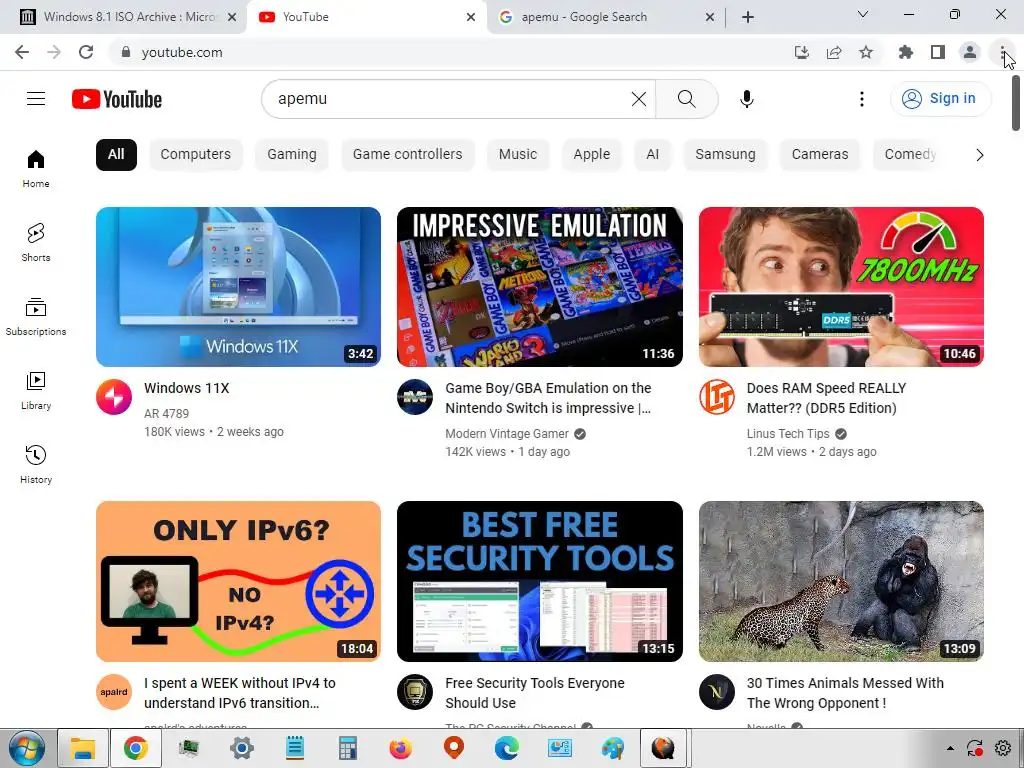The width and height of the screenshot is (1024, 768).
Task: Click the Impressive Emulation thumbnail
Action: (539, 287)
